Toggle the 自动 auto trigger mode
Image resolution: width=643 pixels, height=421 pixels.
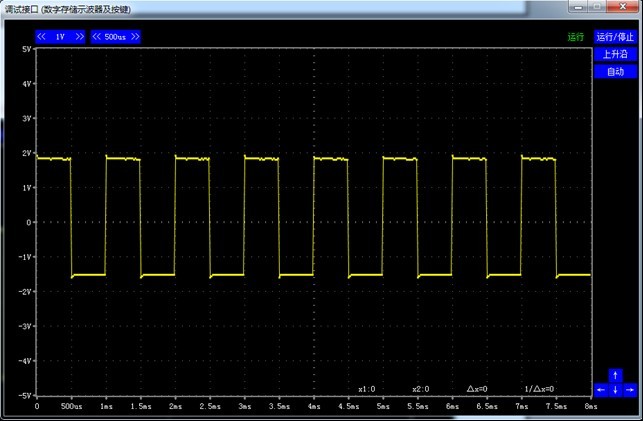(615, 71)
